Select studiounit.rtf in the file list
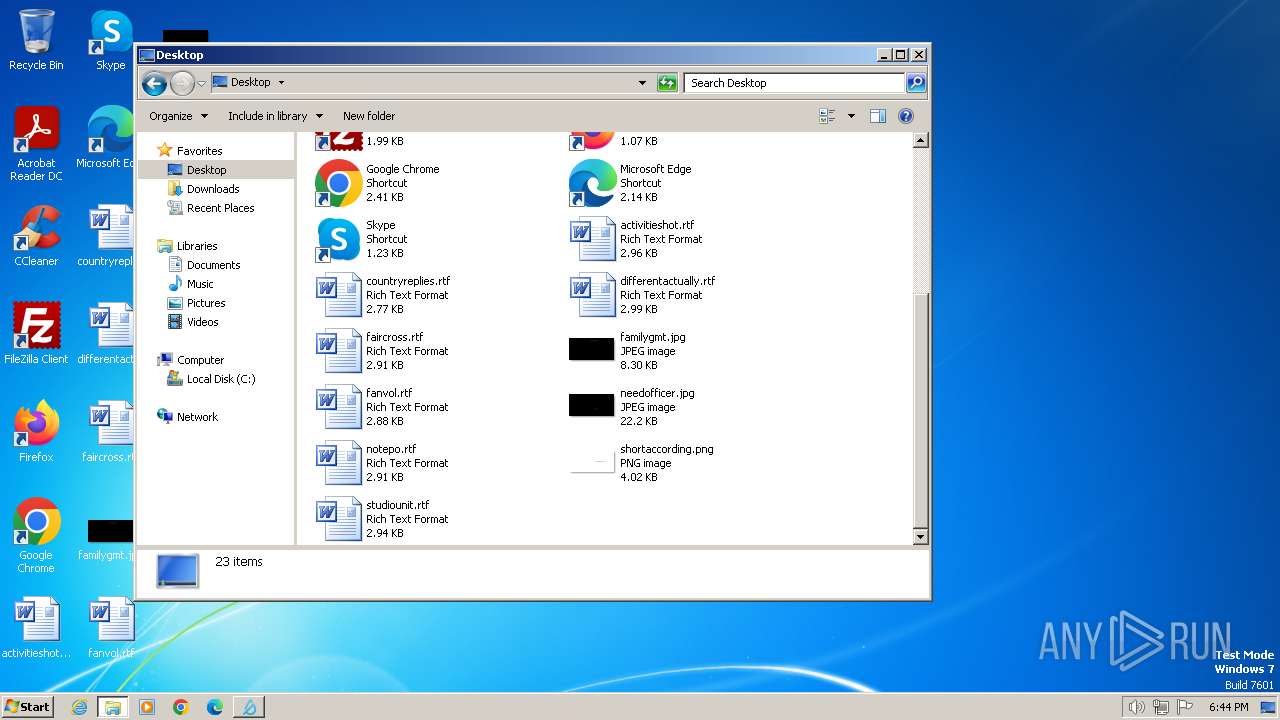The width and height of the screenshot is (1280, 720). [382, 519]
